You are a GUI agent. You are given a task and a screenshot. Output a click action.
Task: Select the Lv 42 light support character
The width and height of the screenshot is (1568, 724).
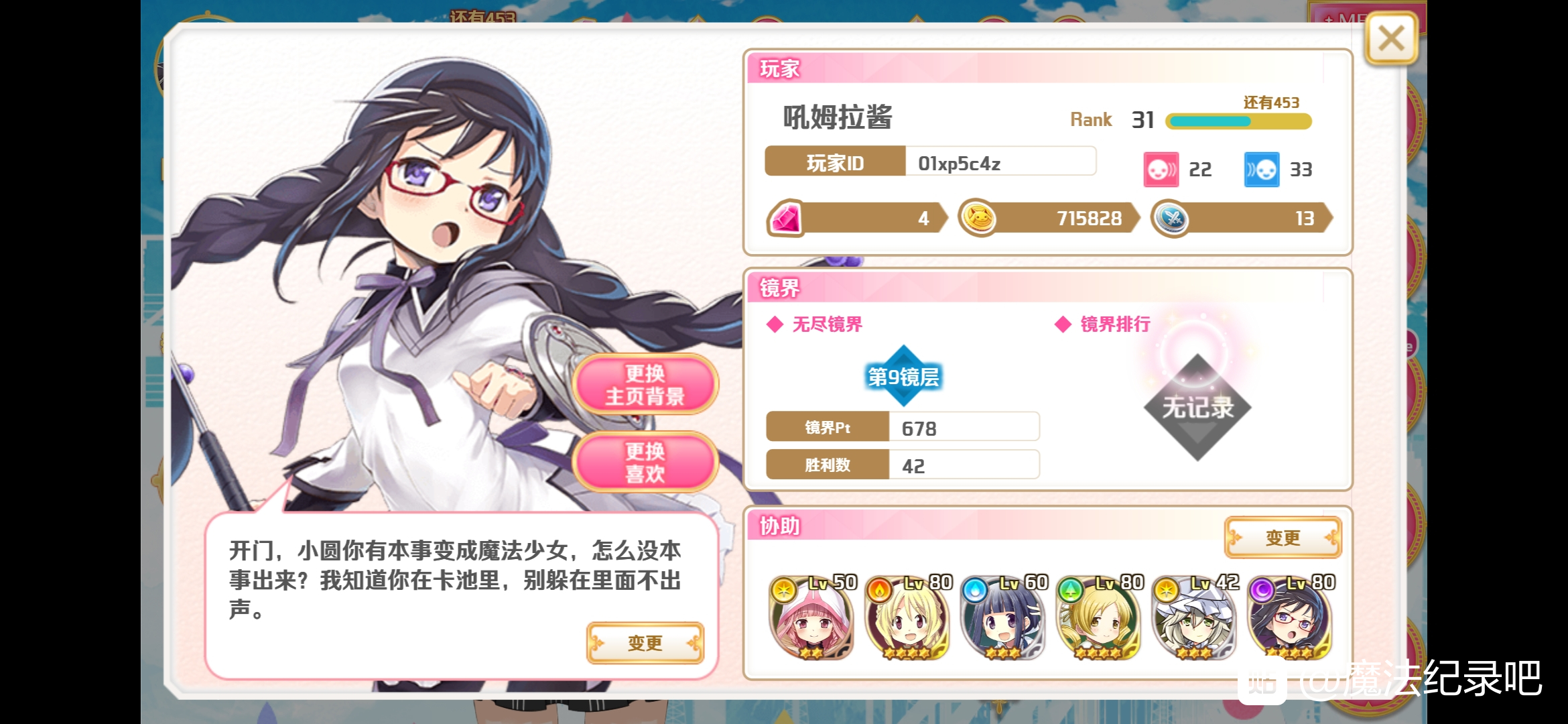pyautogui.click(x=1195, y=617)
